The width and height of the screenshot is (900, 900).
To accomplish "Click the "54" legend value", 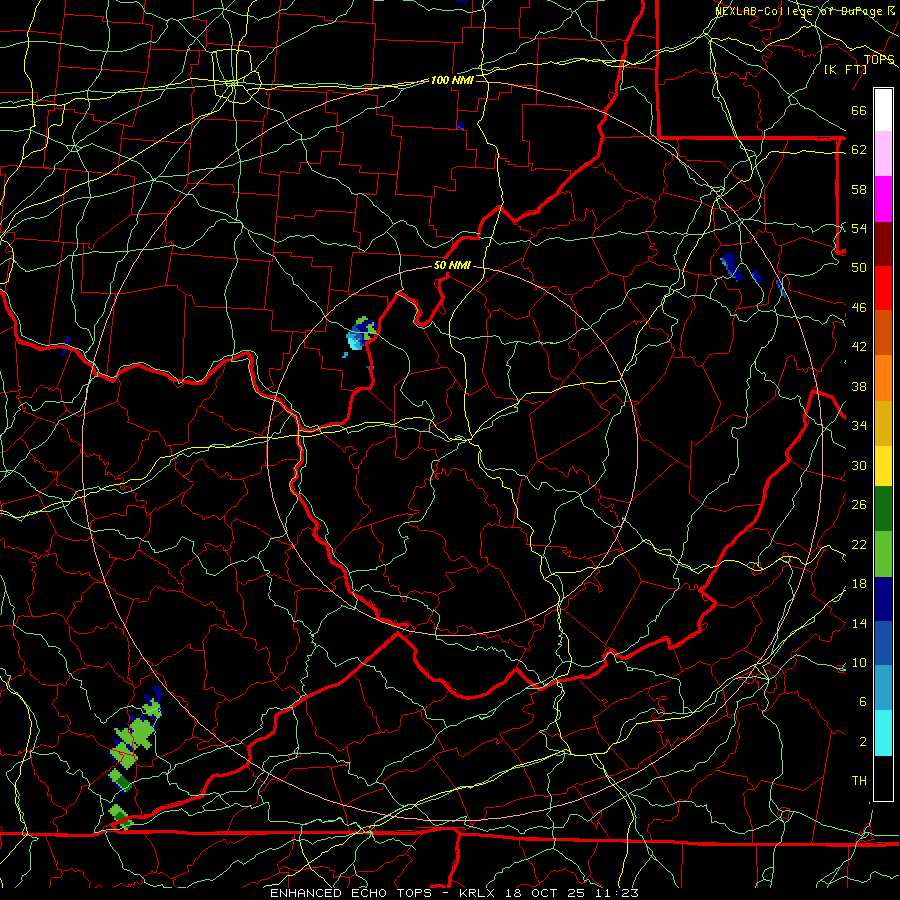I will (x=859, y=228).
